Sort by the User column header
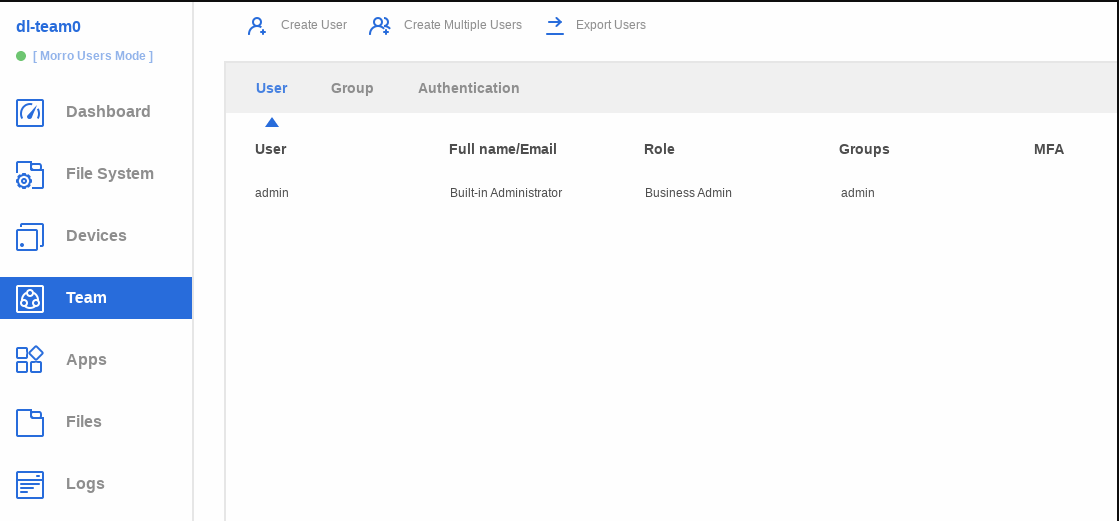Image resolution: width=1119 pixels, height=521 pixels. 271,149
